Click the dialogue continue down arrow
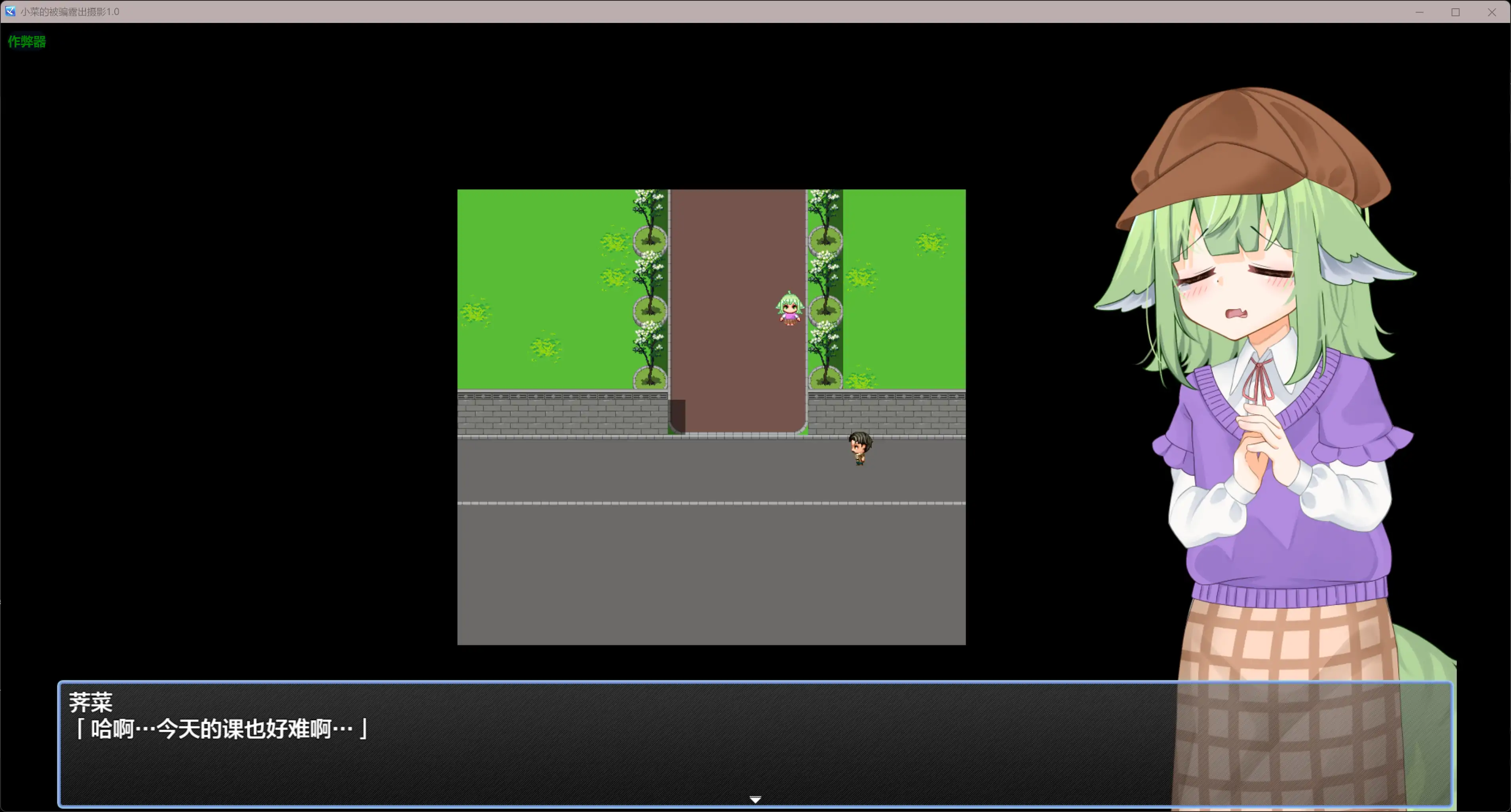The height and width of the screenshot is (812, 1511). coord(755,800)
